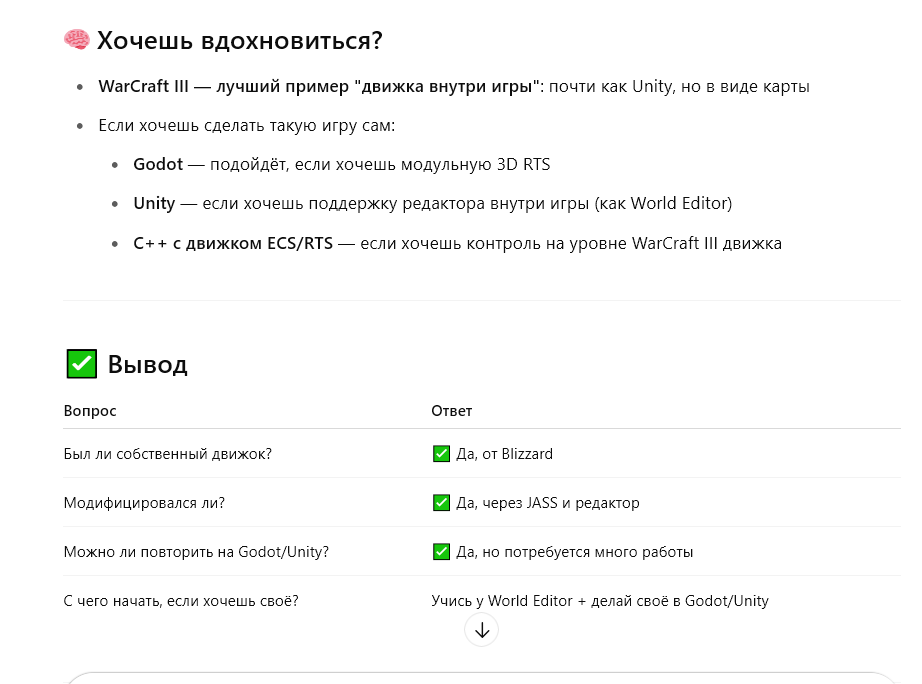Click the row 'Был ли собственный движок?'

[x=482, y=453]
